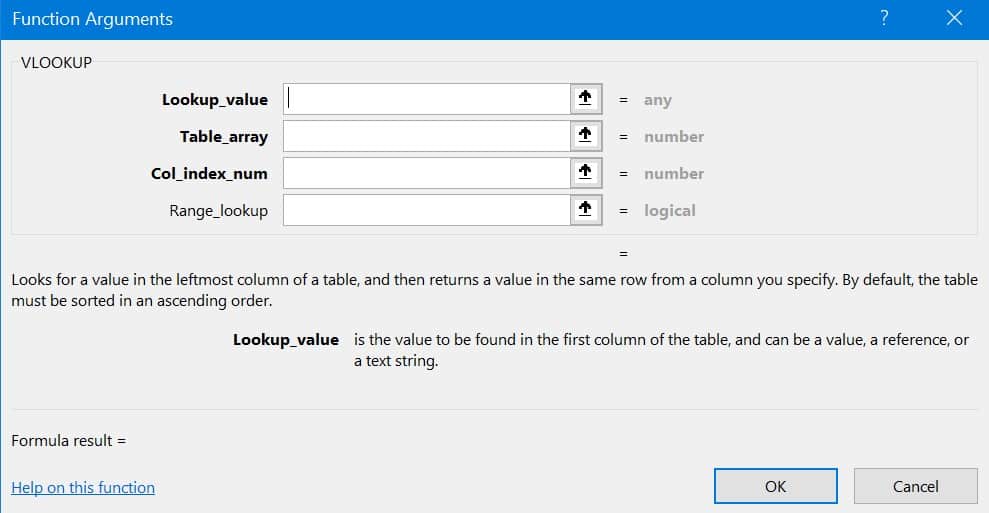Click the VLOOKUP group heading

click(56, 62)
